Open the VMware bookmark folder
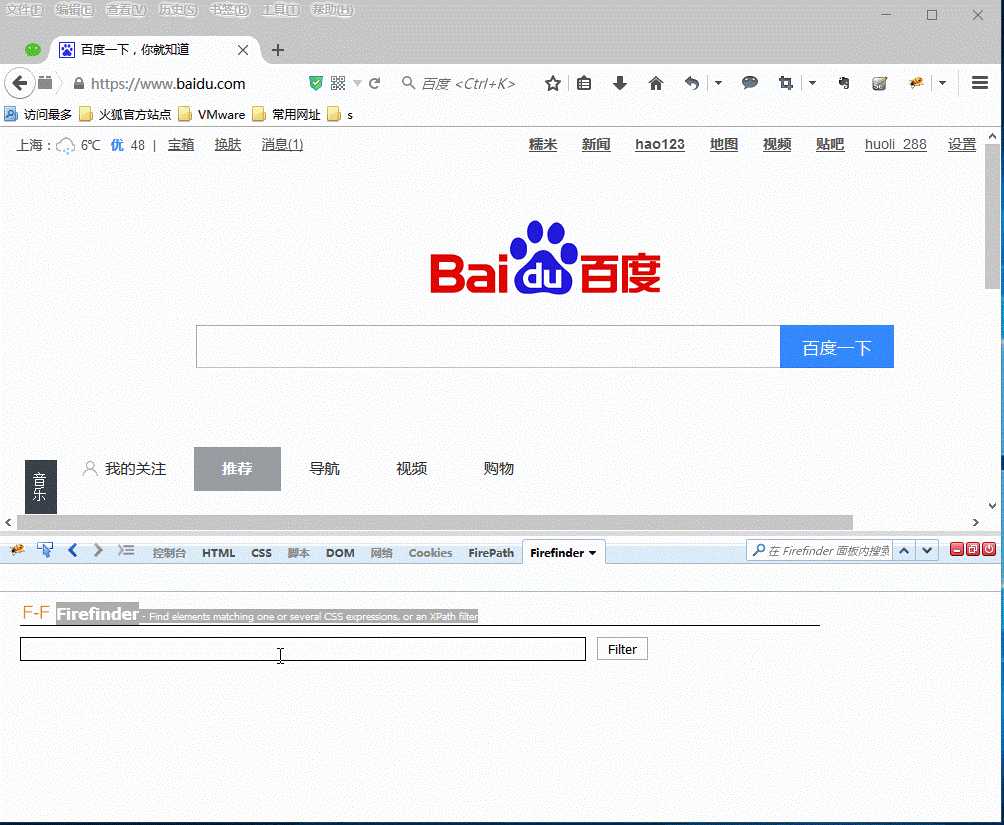The image size is (1004, 825). (x=212, y=115)
